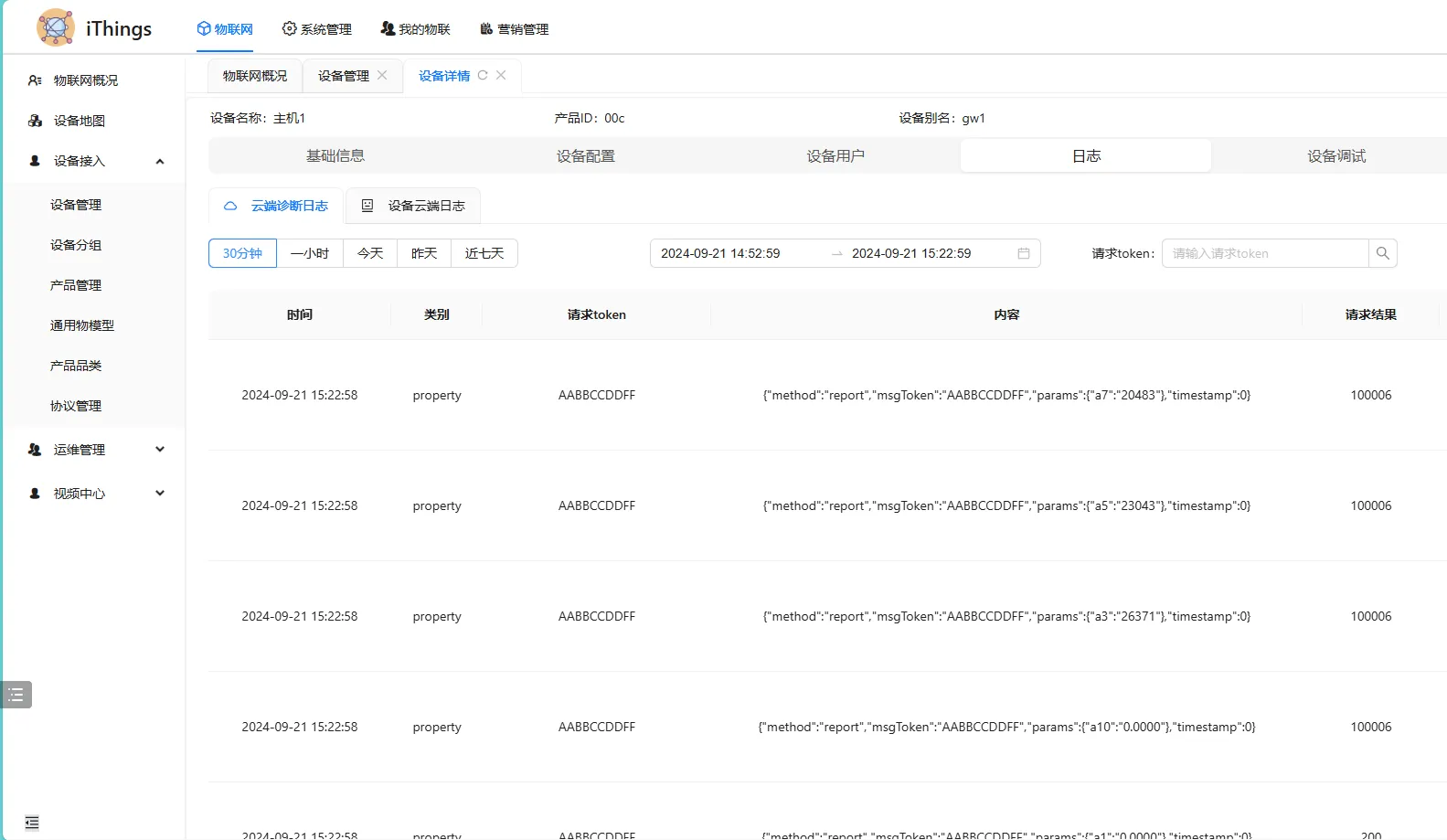
Task: Click property category in the a3 row
Action: tap(437, 616)
